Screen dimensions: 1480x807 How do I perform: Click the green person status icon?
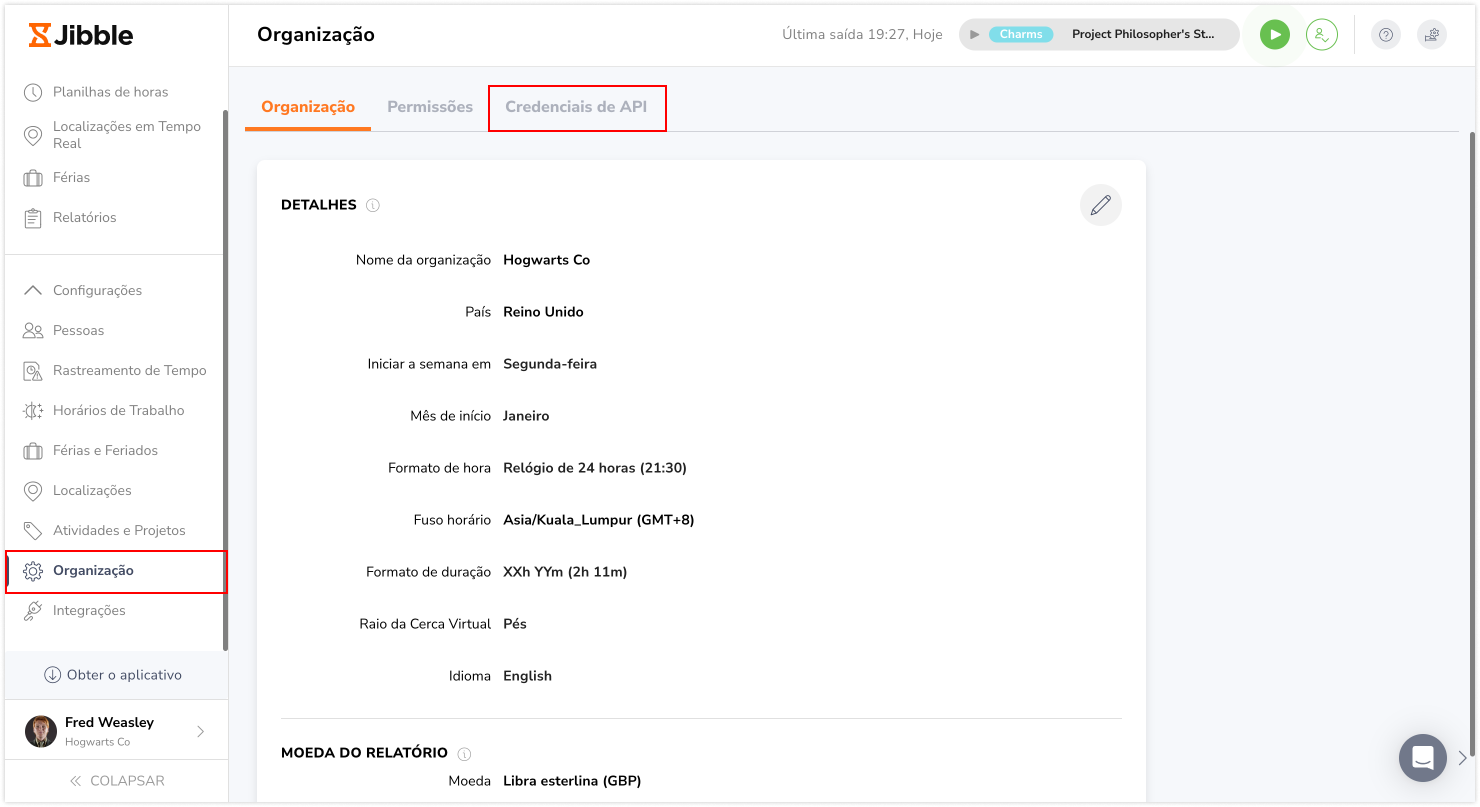pos(1322,35)
